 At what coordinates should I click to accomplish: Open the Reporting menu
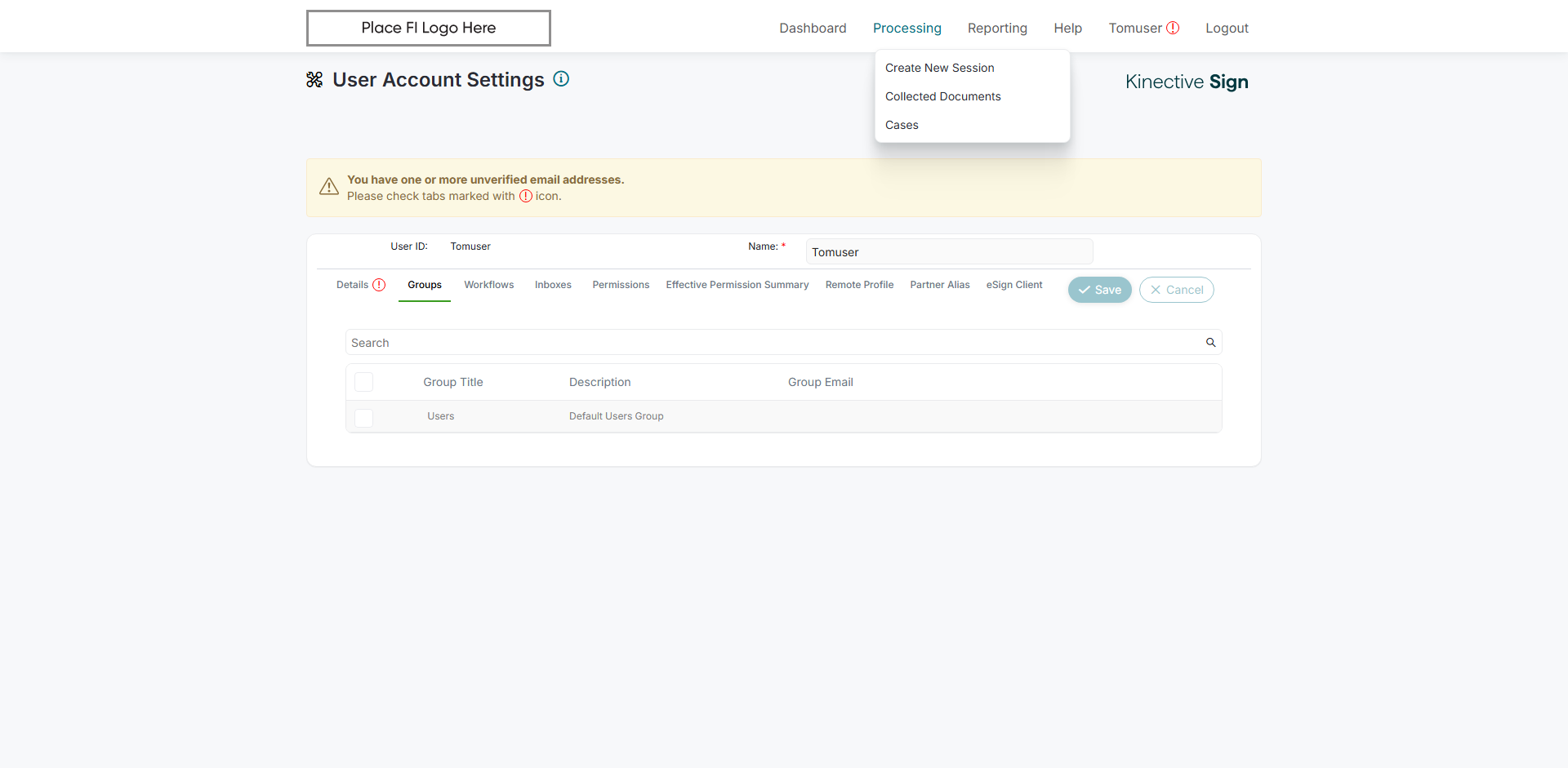click(997, 28)
